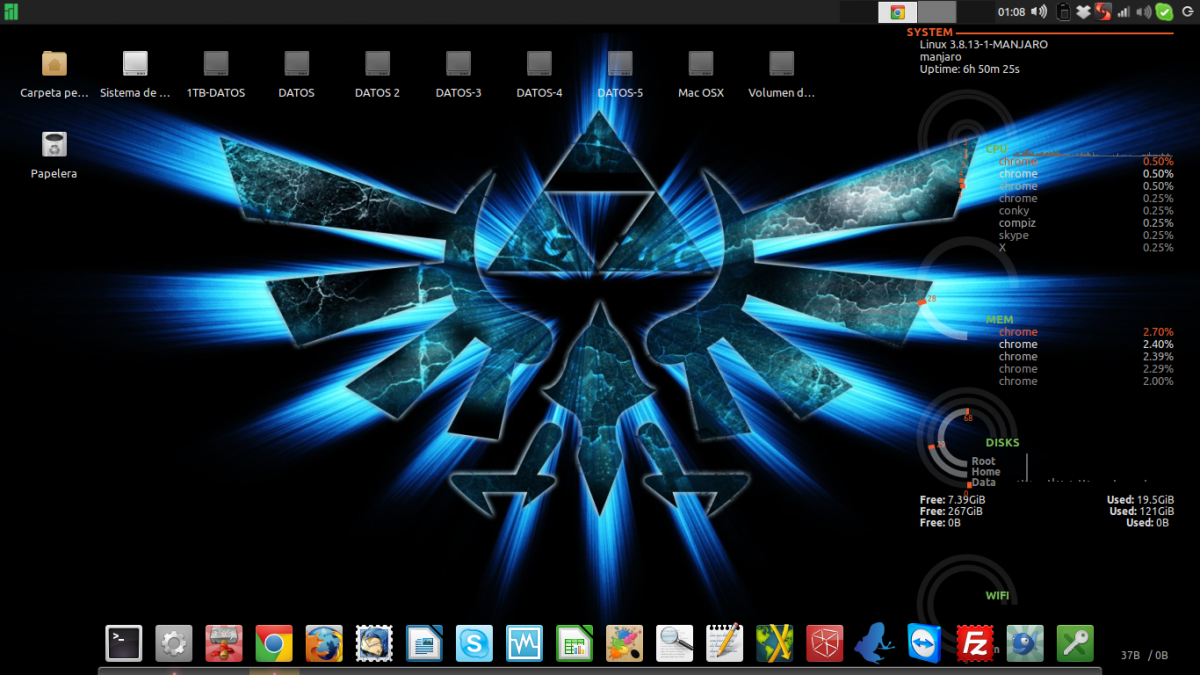Screen dimensions: 1200x675
Task: Open LibreOffice Writer from the dock
Action: (424, 643)
